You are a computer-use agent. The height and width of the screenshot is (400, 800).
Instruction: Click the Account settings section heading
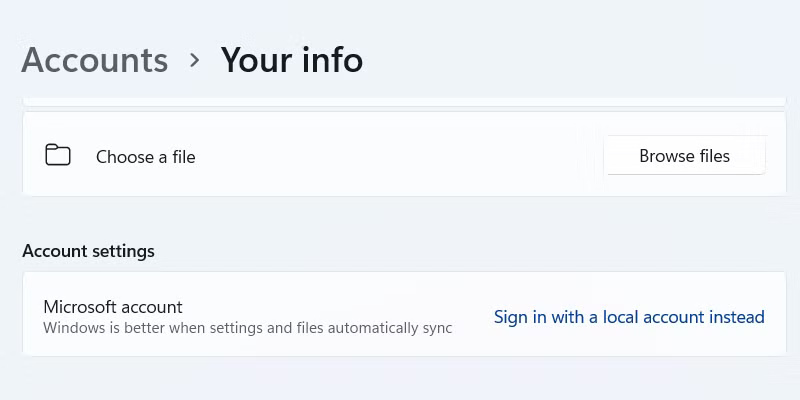[x=88, y=251]
